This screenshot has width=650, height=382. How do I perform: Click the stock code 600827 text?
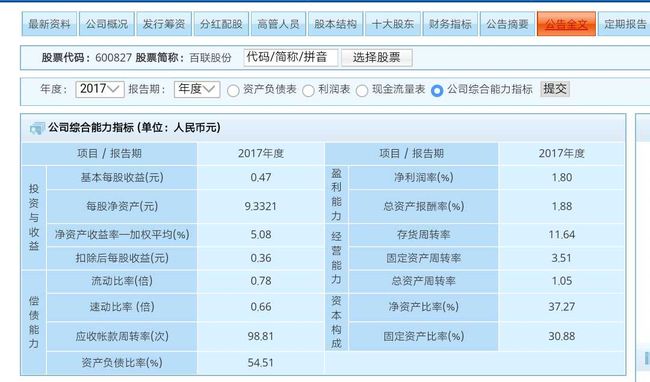click(x=113, y=58)
